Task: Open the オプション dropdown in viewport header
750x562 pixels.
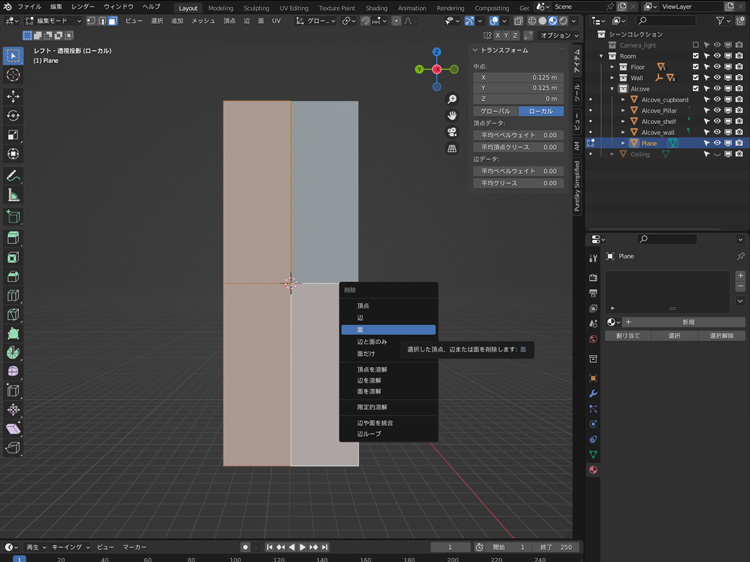Action: [x=558, y=35]
